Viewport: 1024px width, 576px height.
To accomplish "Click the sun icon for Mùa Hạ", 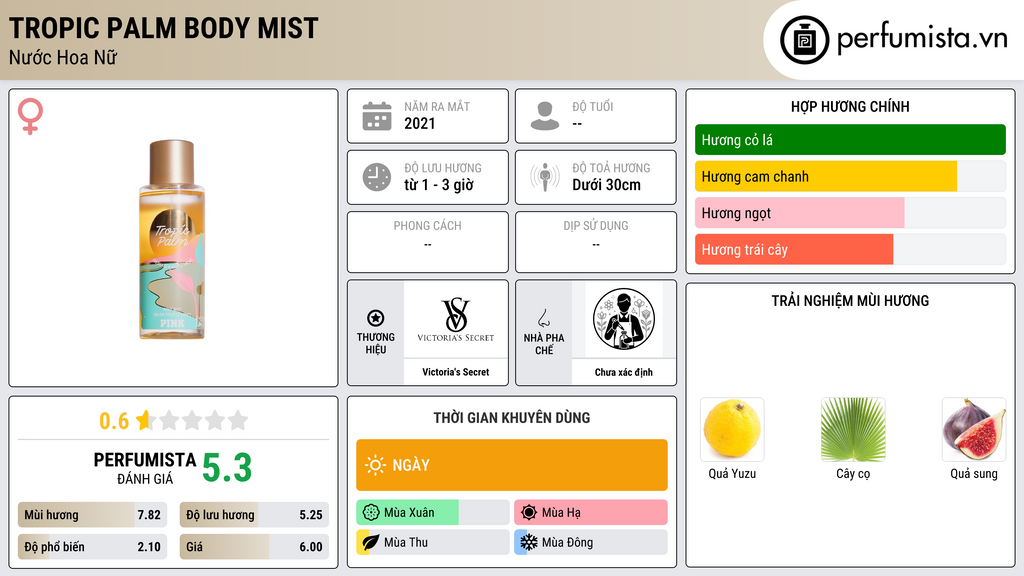I will (x=529, y=512).
